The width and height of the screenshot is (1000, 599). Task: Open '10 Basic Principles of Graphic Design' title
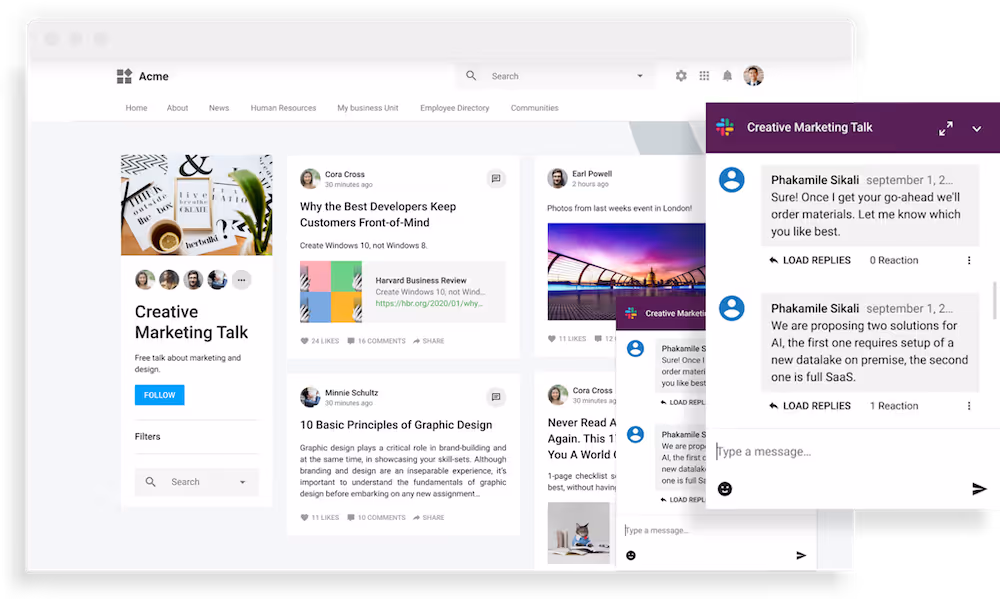[396, 425]
